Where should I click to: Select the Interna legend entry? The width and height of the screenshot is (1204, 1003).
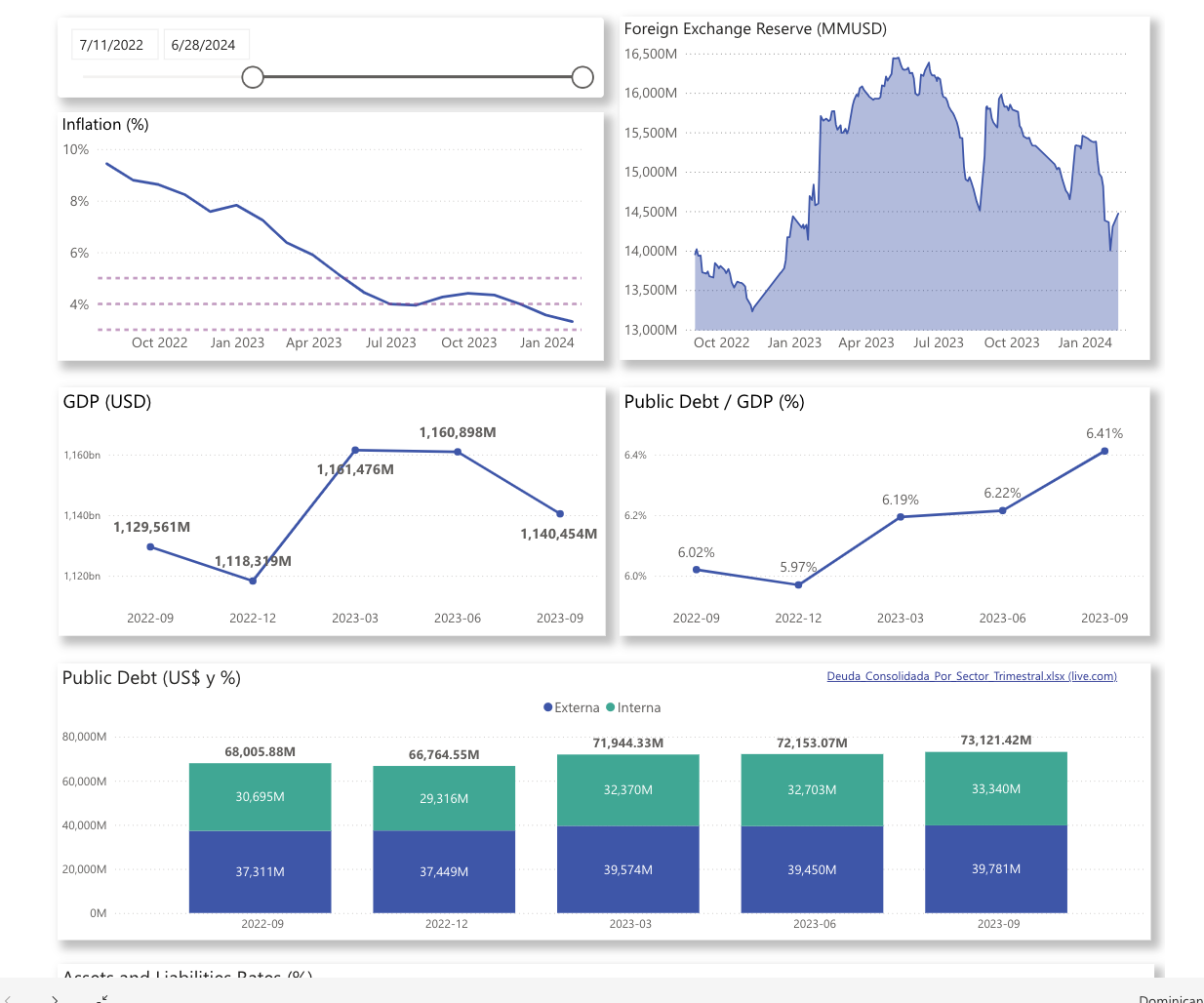pyautogui.click(x=633, y=708)
